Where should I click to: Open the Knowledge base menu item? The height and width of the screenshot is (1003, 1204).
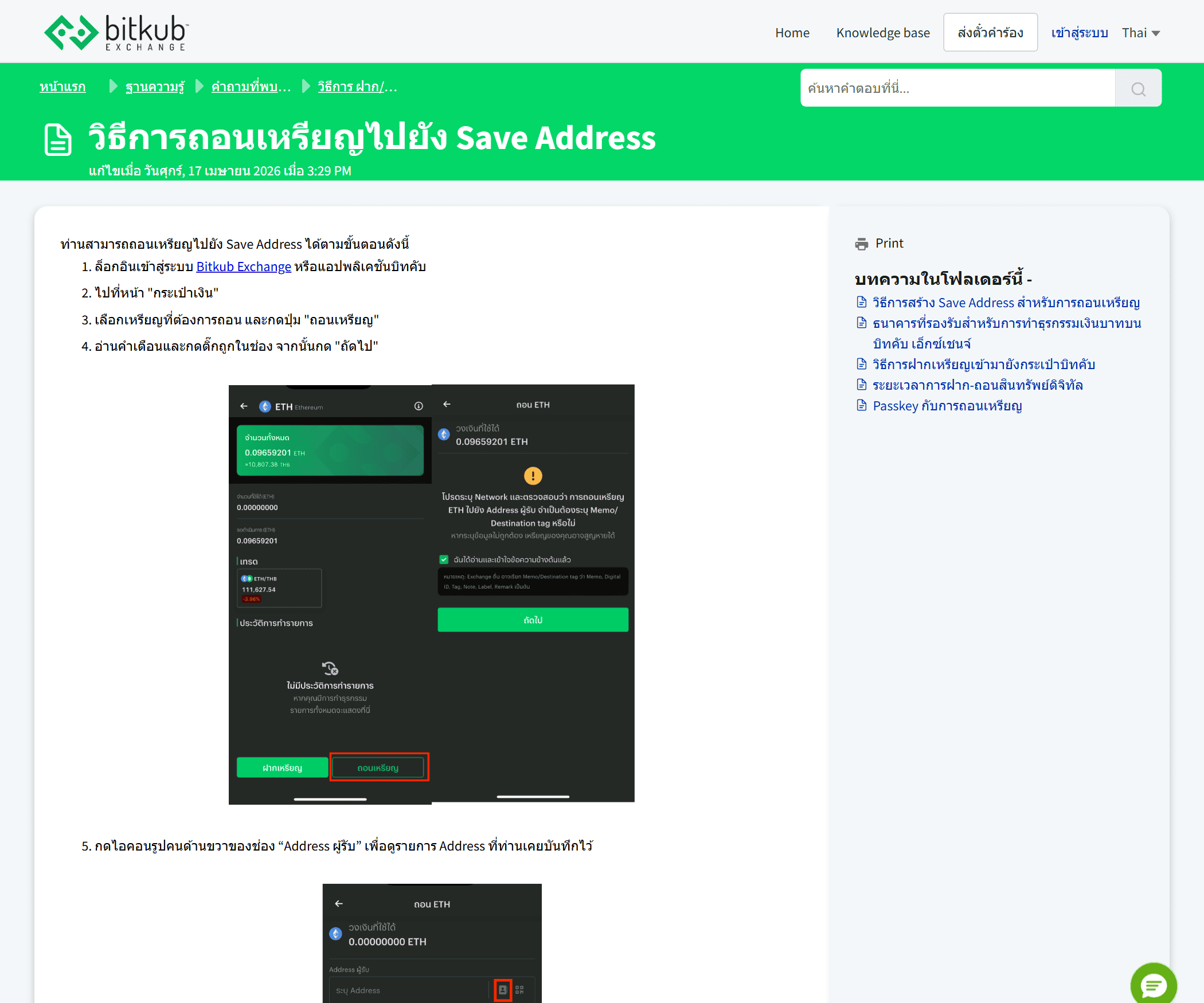[882, 33]
